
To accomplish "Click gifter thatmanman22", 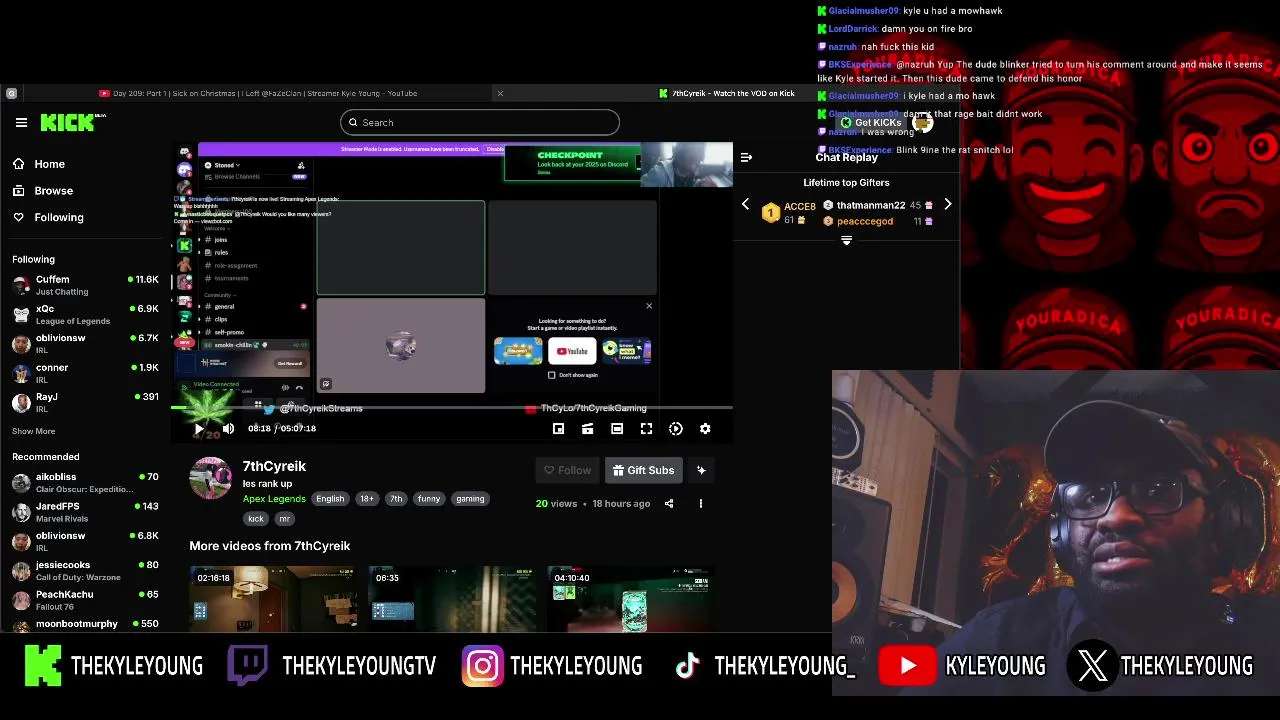I will coord(871,205).
